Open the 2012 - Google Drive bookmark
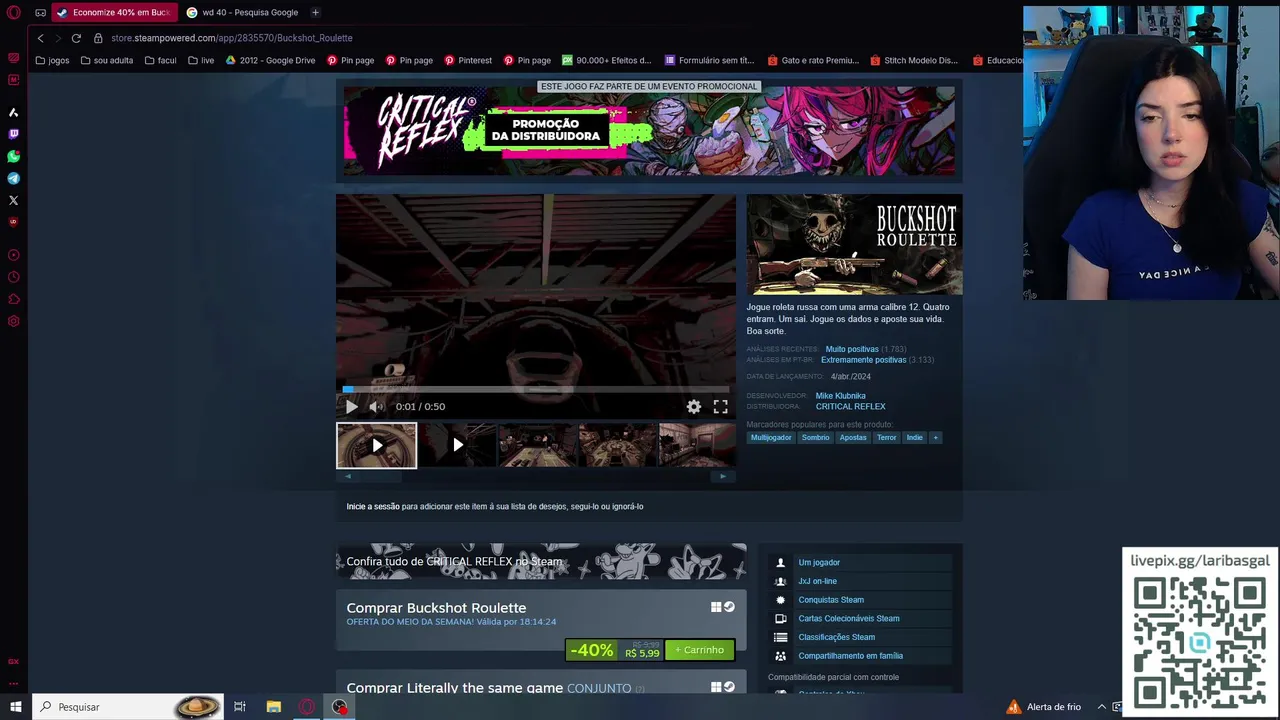The height and width of the screenshot is (720, 1280). click(270, 60)
